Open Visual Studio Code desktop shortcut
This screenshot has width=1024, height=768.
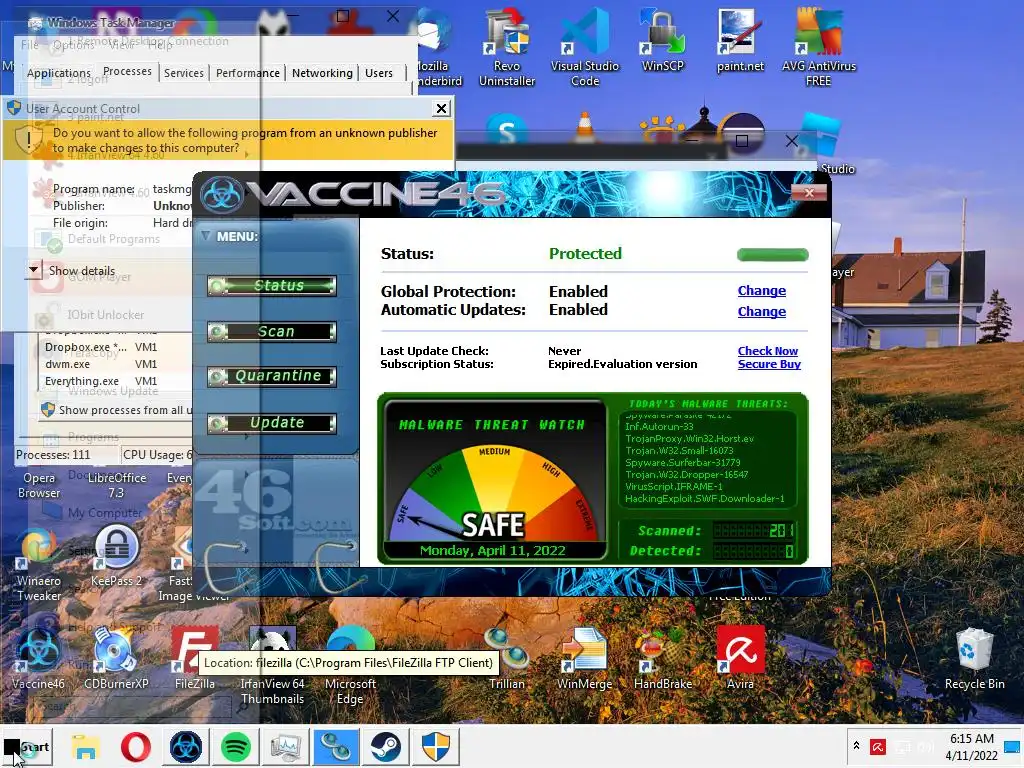point(584,46)
